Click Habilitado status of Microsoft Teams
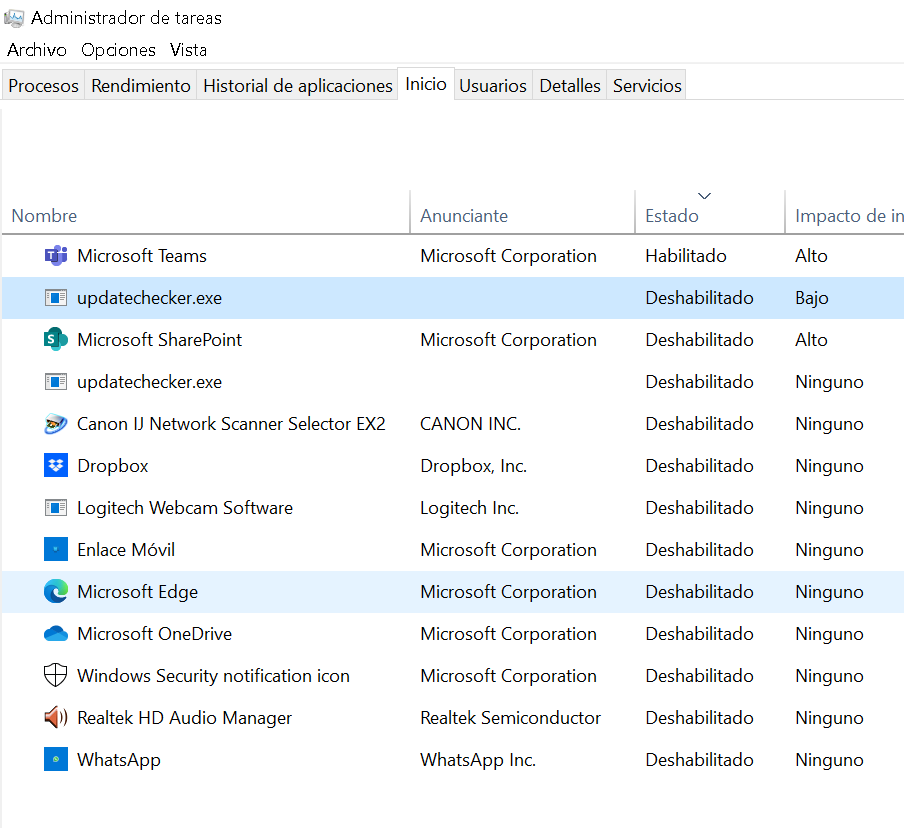This screenshot has width=904, height=828. click(685, 255)
